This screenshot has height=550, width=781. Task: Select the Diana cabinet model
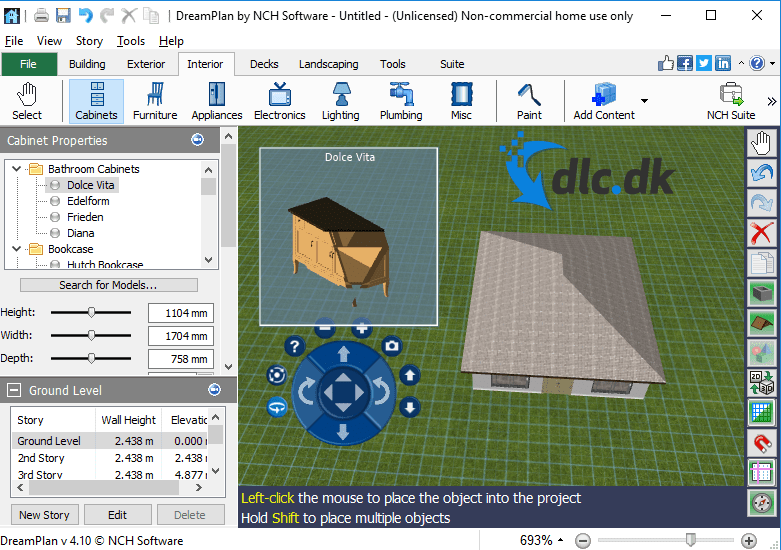tap(80, 233)
